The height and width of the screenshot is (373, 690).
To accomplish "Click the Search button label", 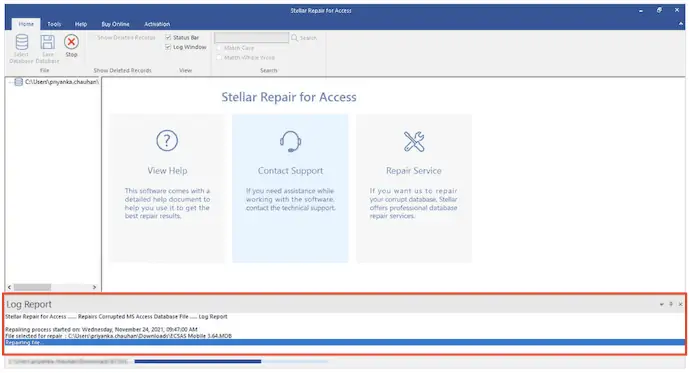I will (308, 38).
